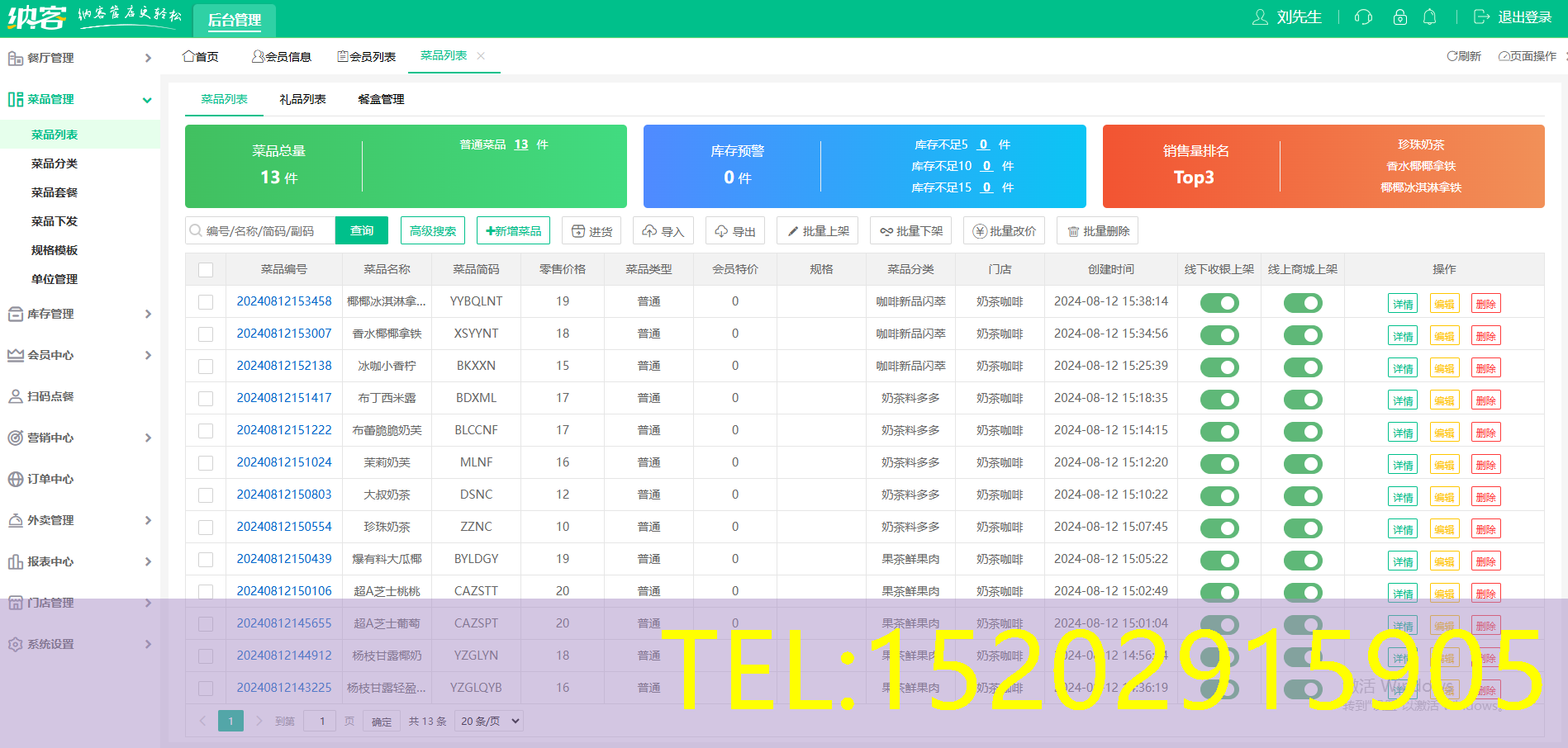The width and height of the screenshot is (1568, 748).
Task: Click the 导出 export icon button
Action: (721, 231)
